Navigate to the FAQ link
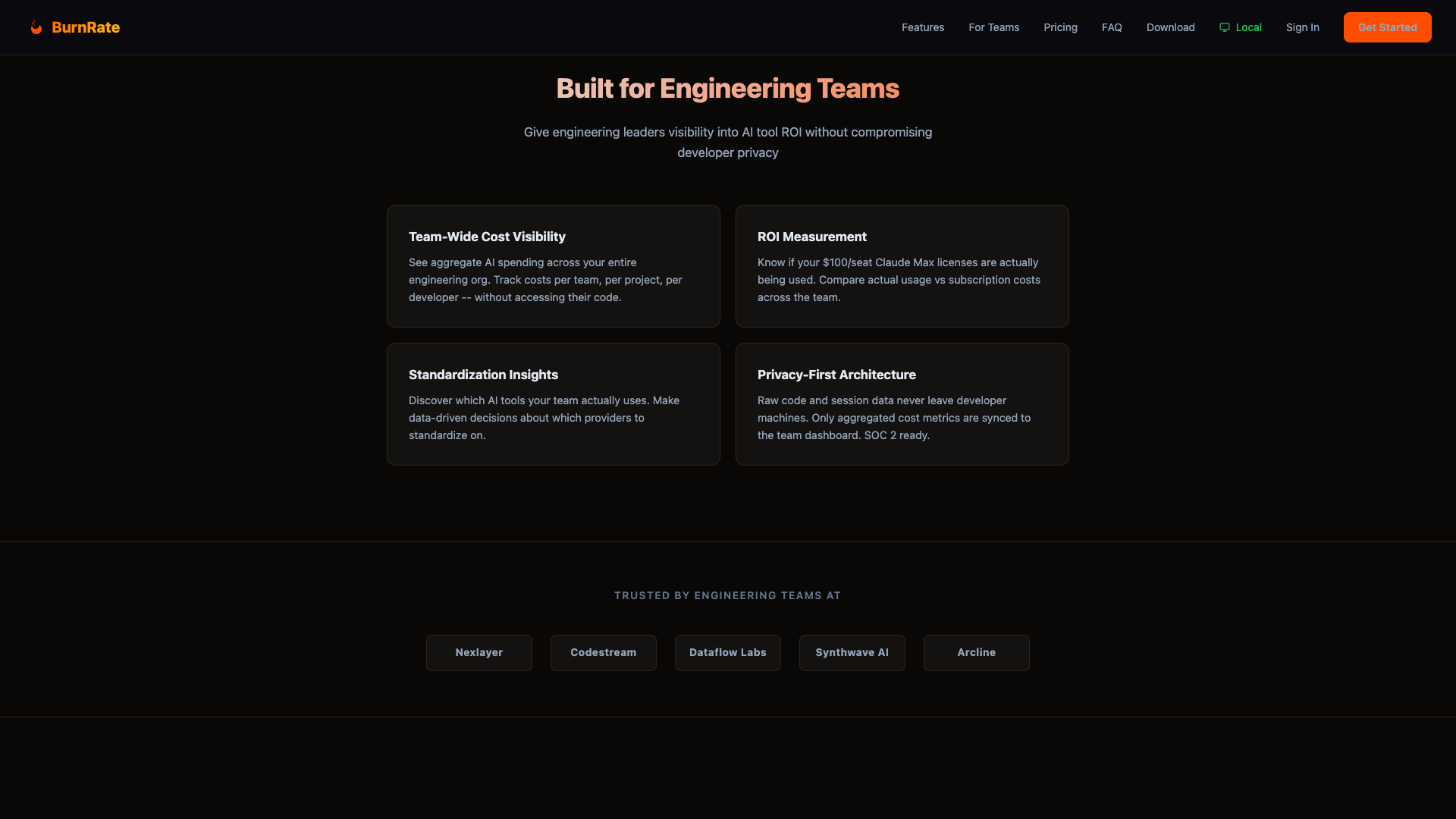Image resolution: width=1456 pixels, height=819 pixels. (x=1112, y=27)
